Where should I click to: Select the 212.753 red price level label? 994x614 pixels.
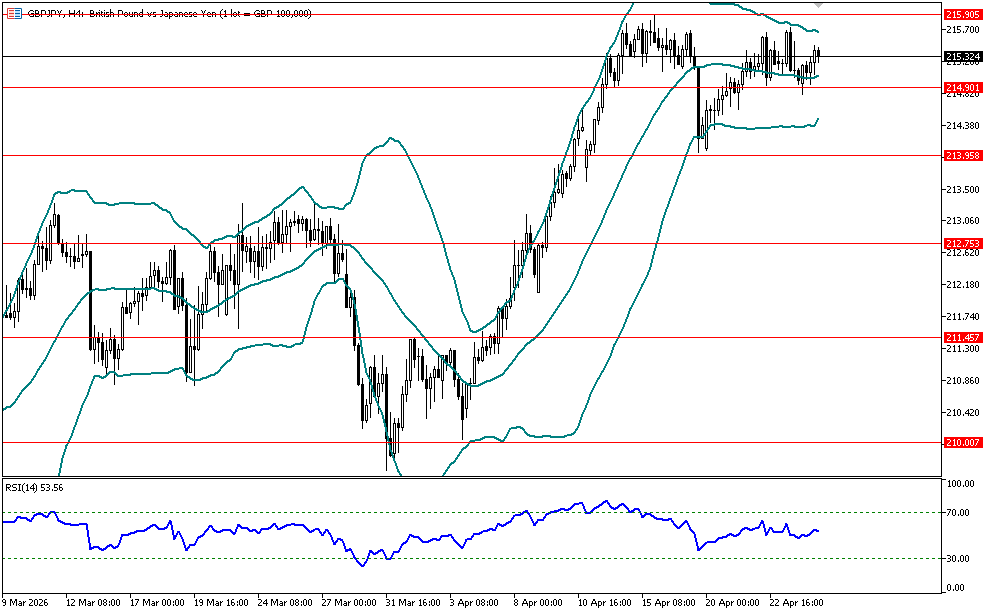(x=961, y=243)
